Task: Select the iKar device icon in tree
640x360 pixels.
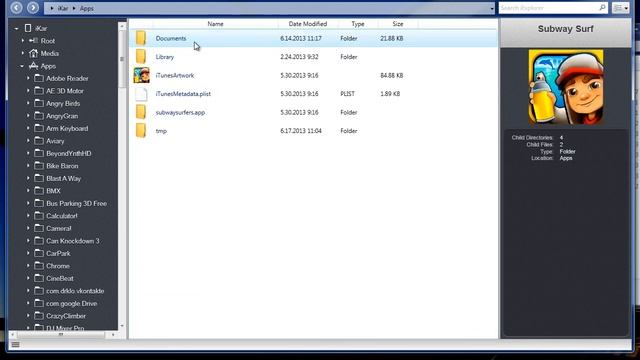Action: pyautogui.click(x=28, y=28)
